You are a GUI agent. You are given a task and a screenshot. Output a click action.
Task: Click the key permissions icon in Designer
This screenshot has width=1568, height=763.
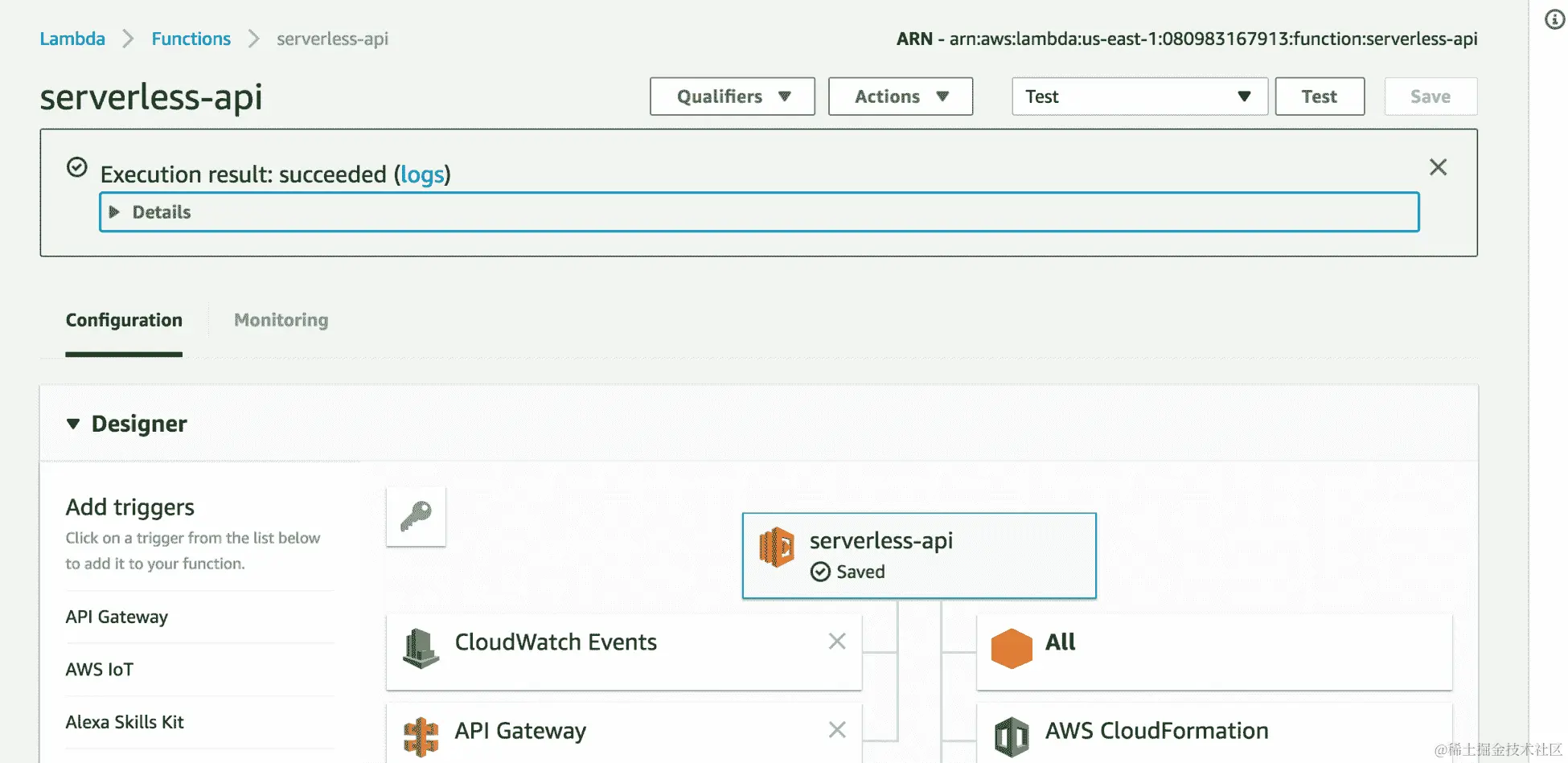click(x=416, y=516)
